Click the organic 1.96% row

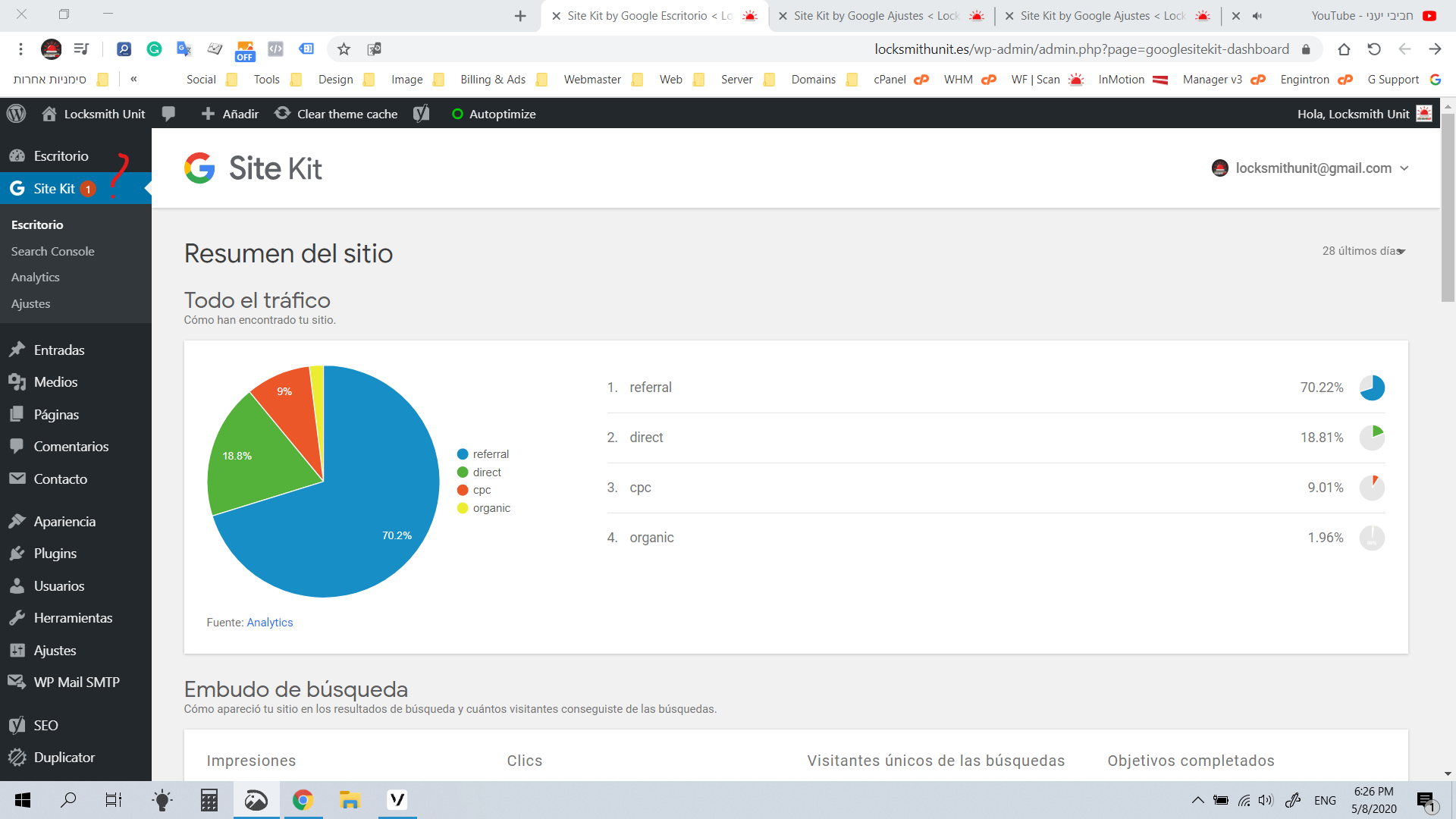pyautogui.click(x=996, y=538)
